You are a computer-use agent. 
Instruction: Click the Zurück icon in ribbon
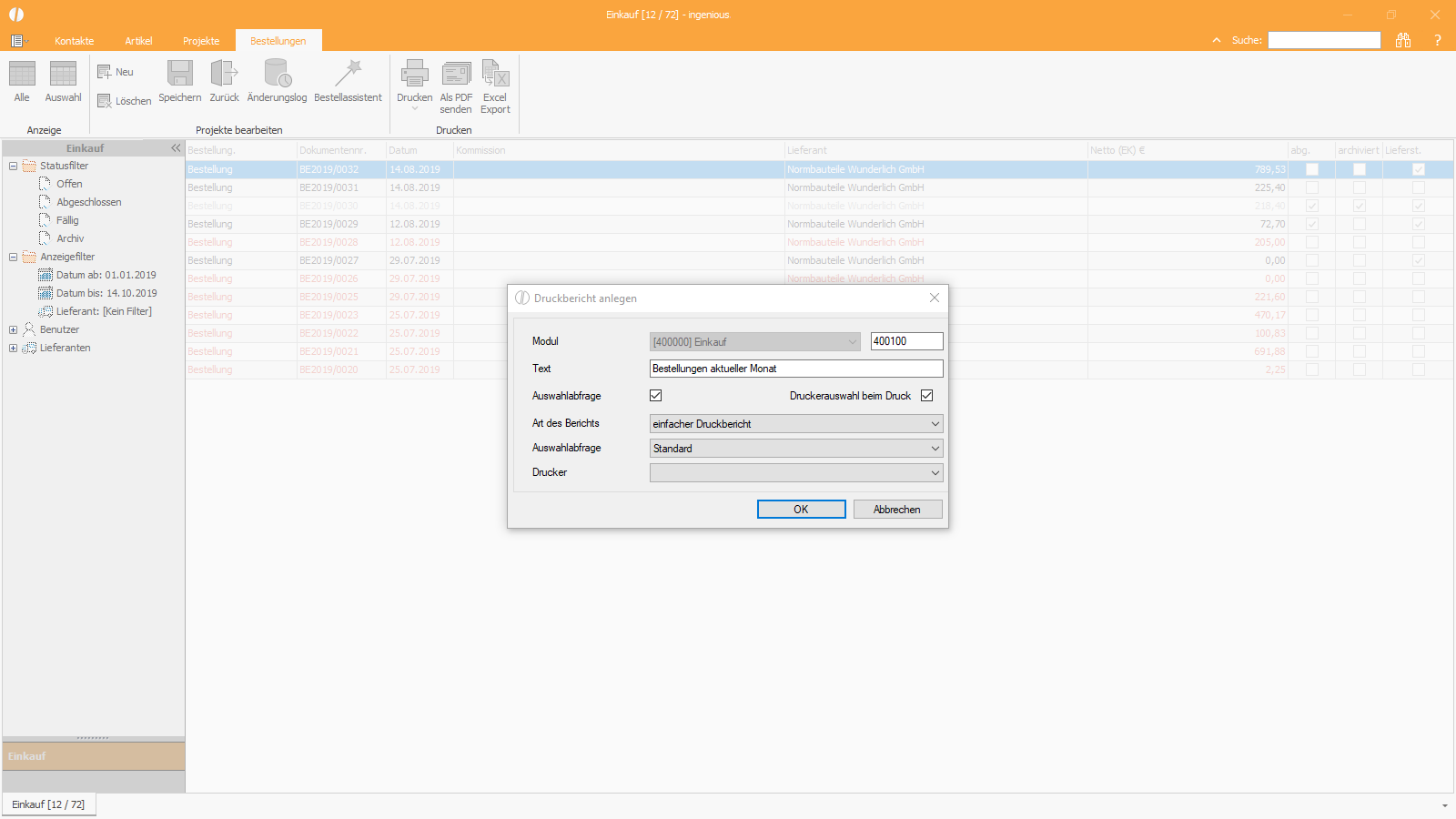click(224, 74)
